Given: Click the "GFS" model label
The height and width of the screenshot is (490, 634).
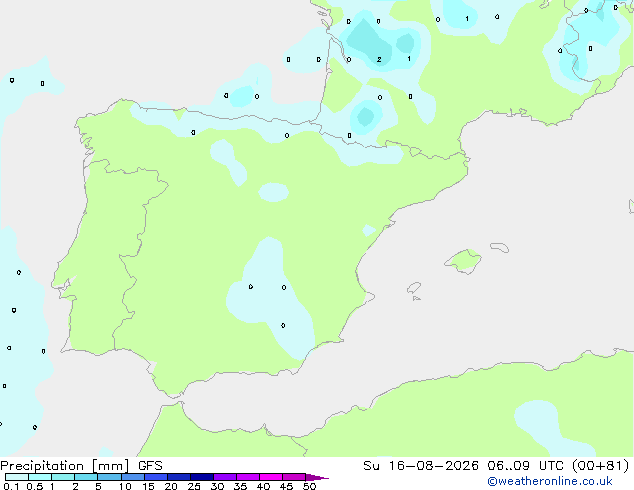Looking at the screenshot, I should pyautogui.click(x=150, y=466).
